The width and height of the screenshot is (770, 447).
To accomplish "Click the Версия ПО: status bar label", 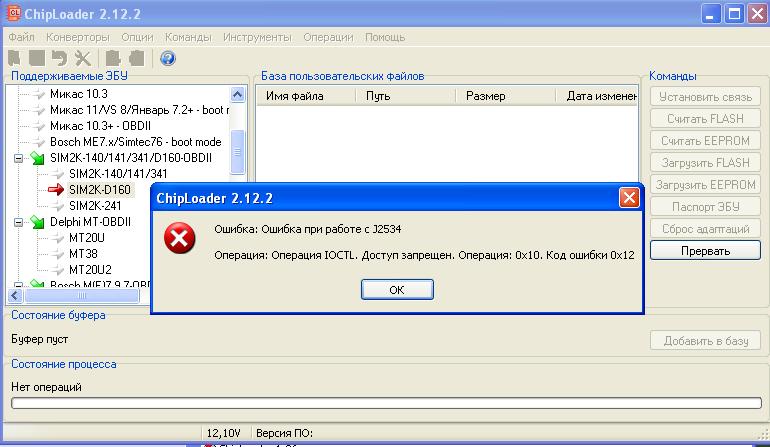I will (284, 433).
